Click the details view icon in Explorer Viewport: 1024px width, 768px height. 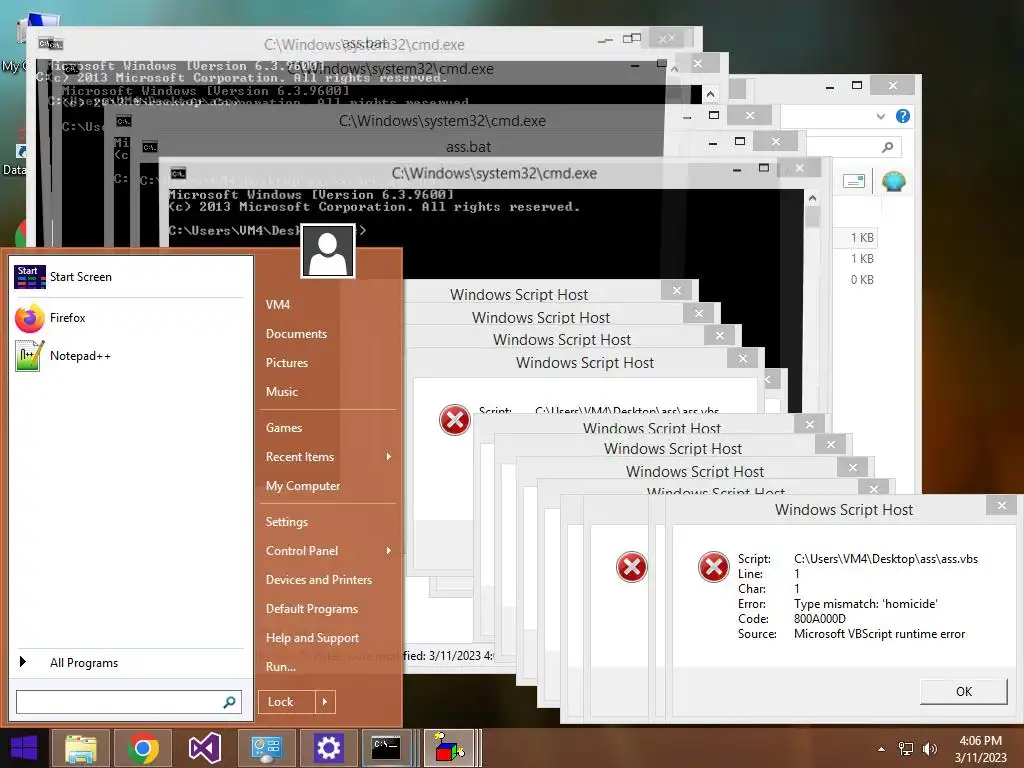pos(854,181)
